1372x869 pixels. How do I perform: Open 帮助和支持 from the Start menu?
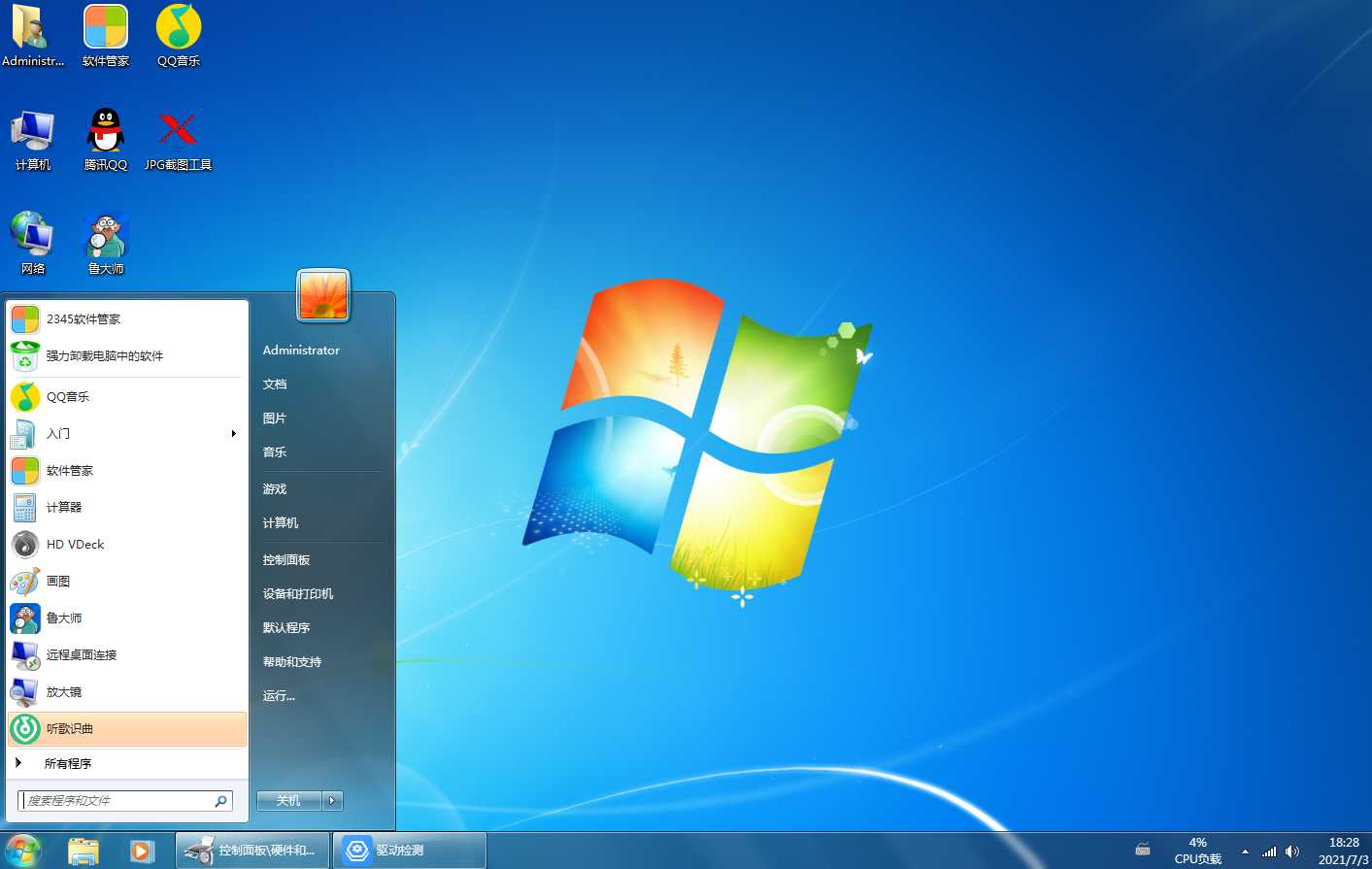tap(292, 662)
